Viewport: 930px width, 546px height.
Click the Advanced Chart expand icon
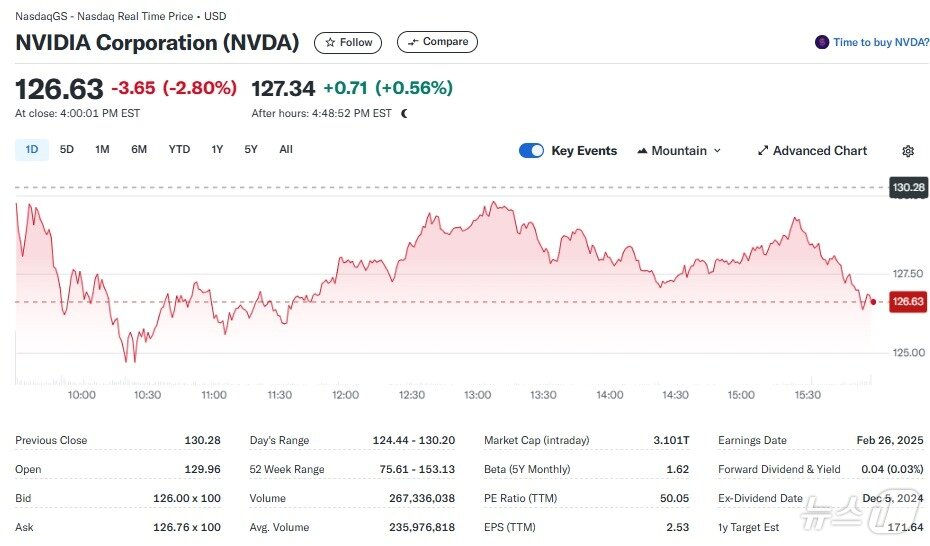(x=763, y=151)
